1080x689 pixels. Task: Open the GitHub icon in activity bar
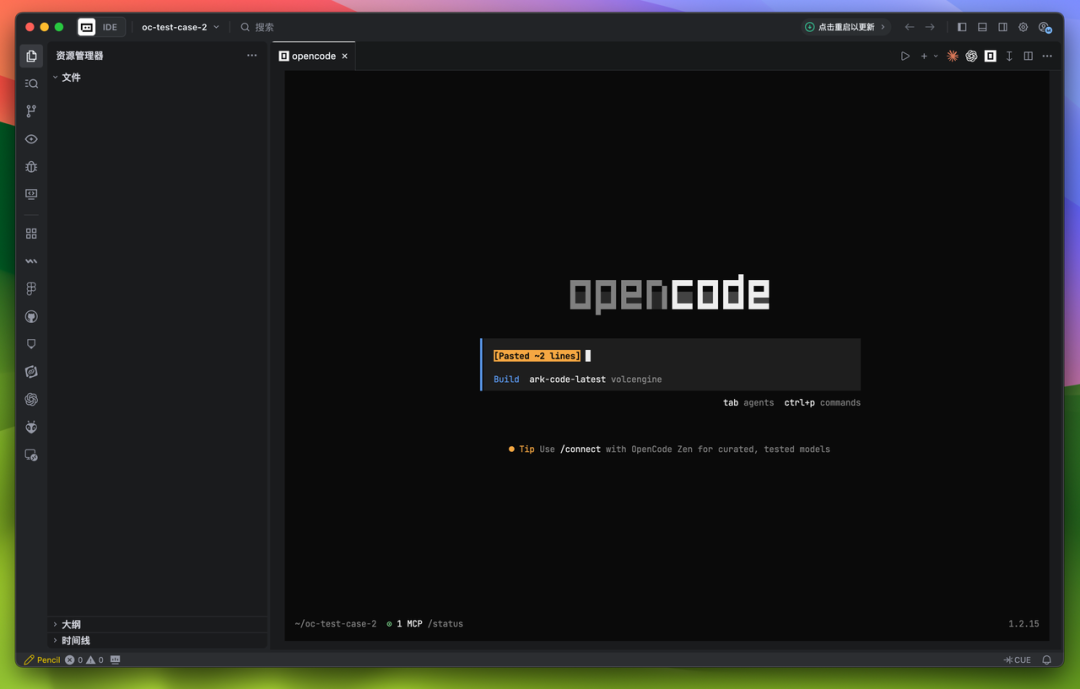pyautogui.click(x=31, y=317)
